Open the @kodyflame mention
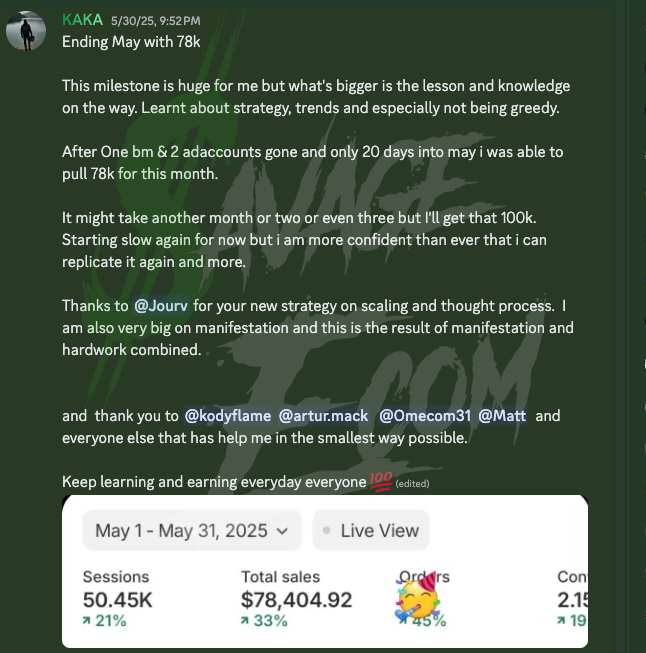 228,416
